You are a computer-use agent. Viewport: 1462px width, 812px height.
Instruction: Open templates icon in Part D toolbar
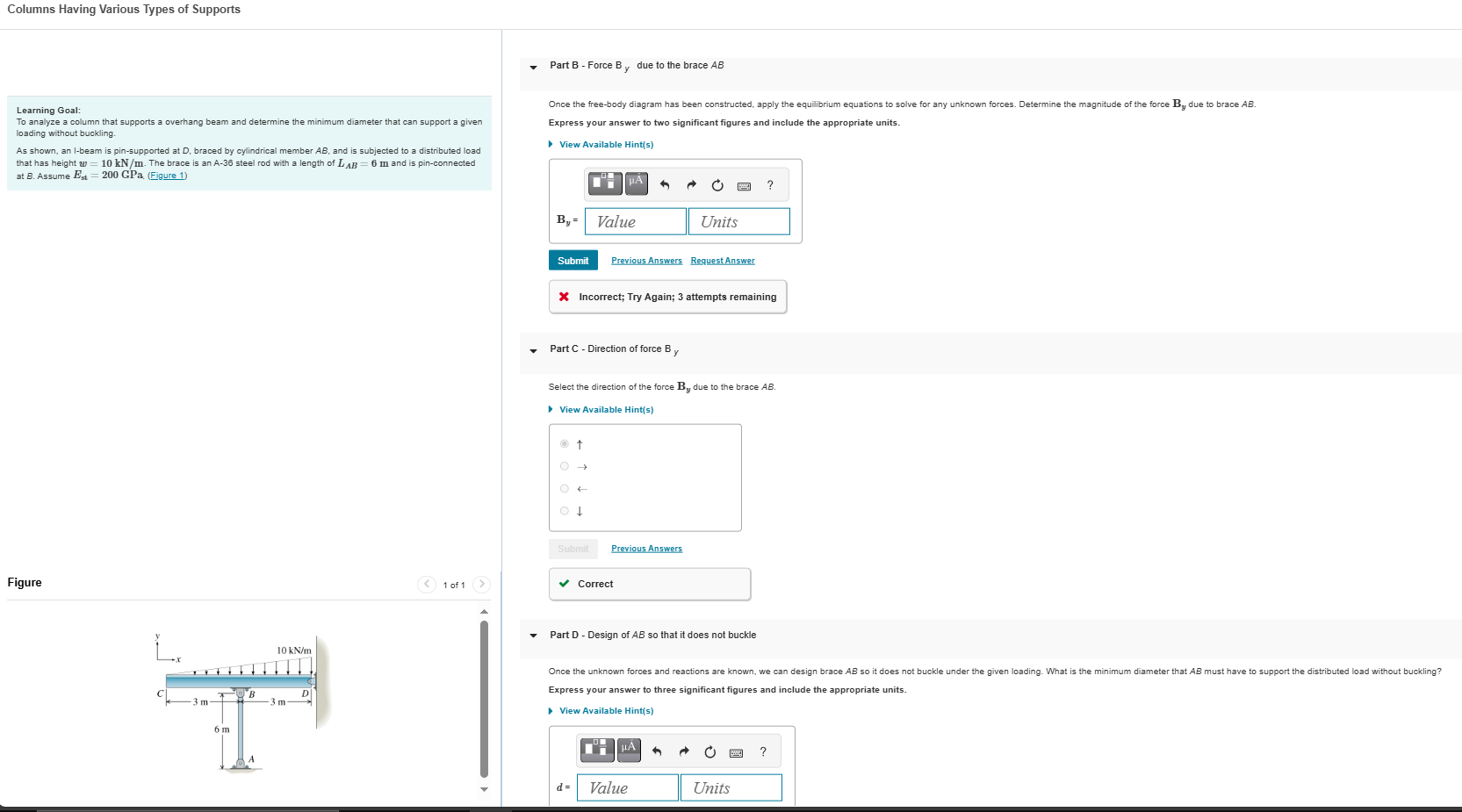(597, 750)
